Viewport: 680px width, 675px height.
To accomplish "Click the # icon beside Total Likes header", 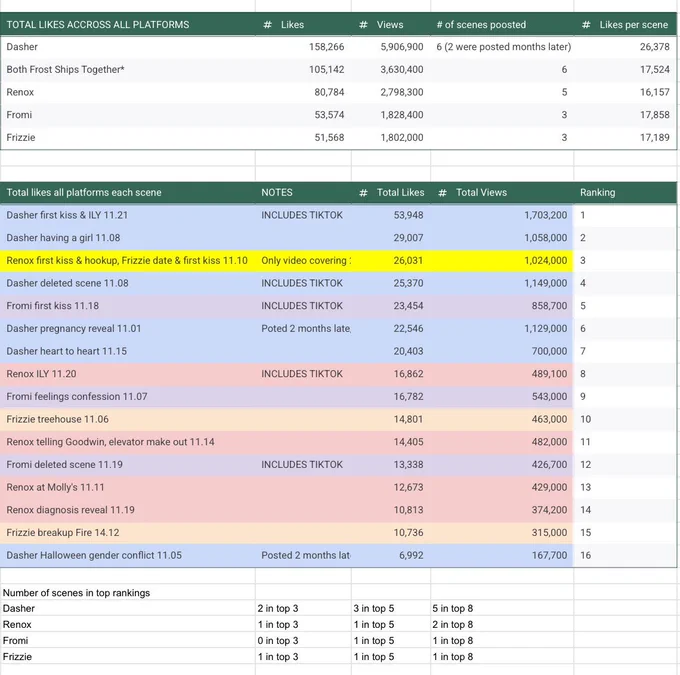I will 363,193.
